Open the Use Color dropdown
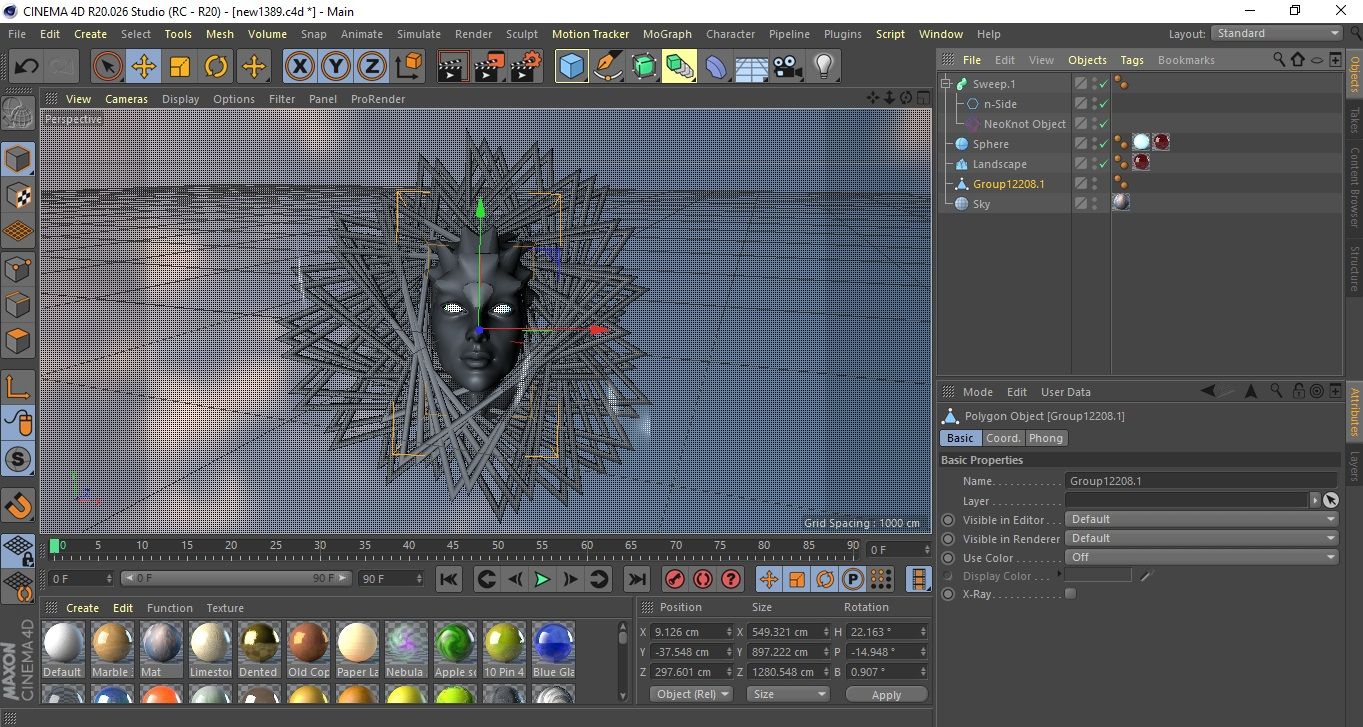Screen dimensions: 1363x727 [x=1202, y=558]
